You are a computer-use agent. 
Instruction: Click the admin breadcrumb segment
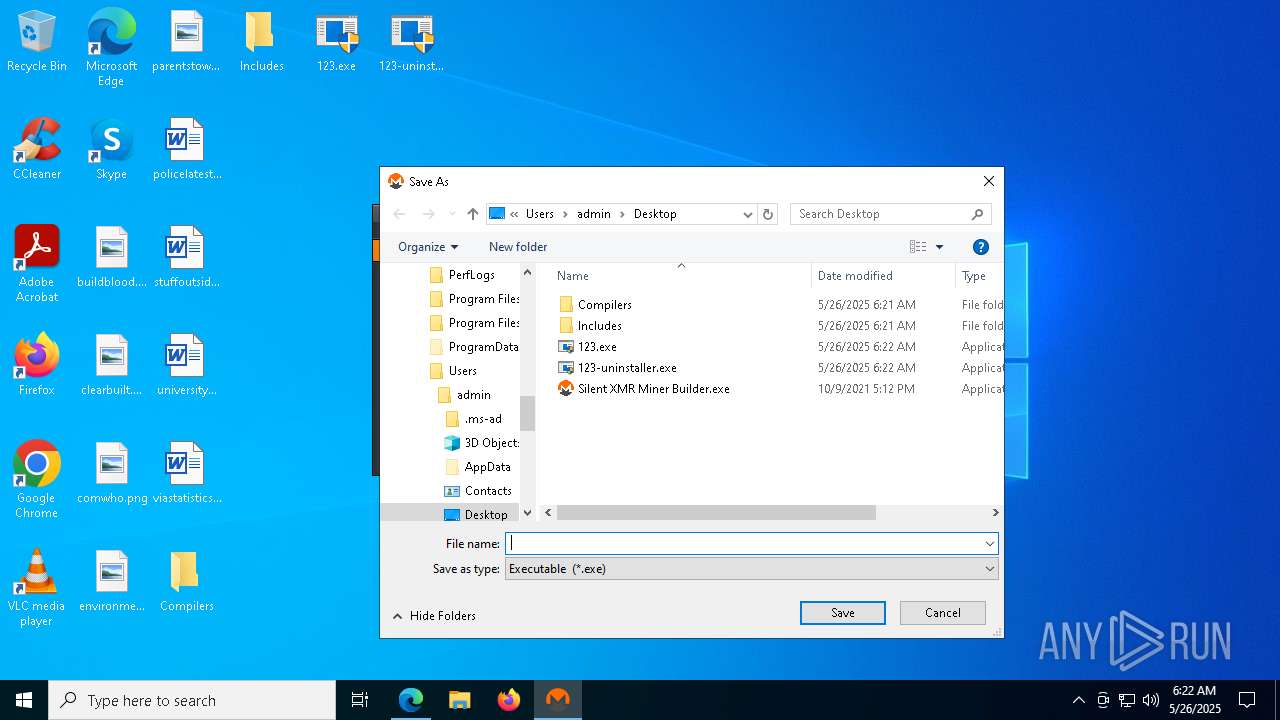[x=594, y=214]
